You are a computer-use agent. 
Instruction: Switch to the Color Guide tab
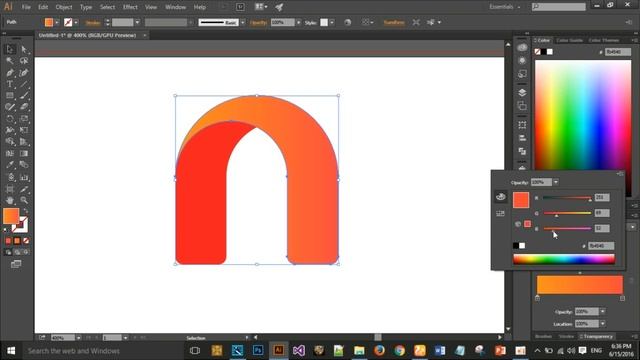click(569, 40)
